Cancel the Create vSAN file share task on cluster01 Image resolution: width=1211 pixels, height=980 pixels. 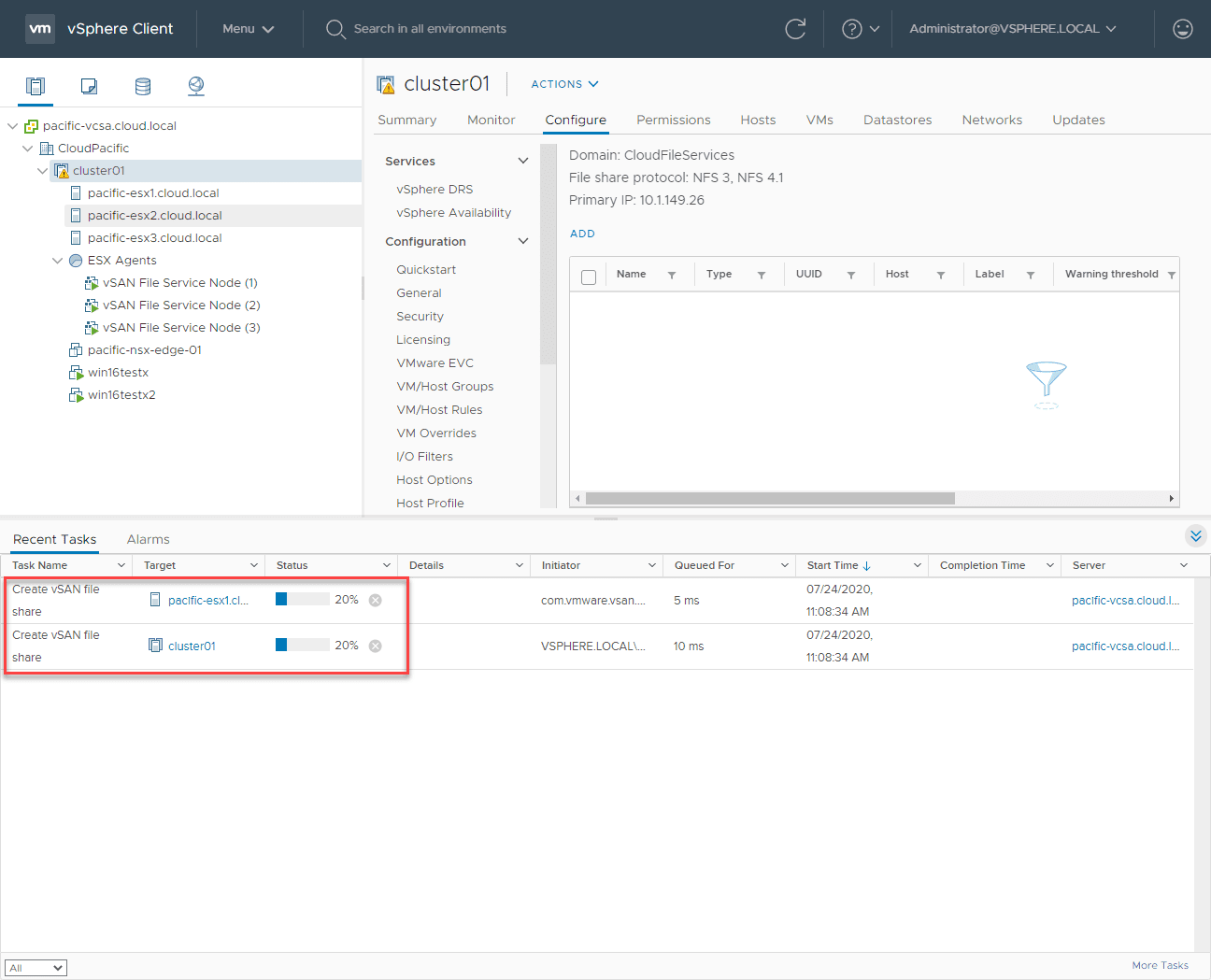[x=376, y=646]
